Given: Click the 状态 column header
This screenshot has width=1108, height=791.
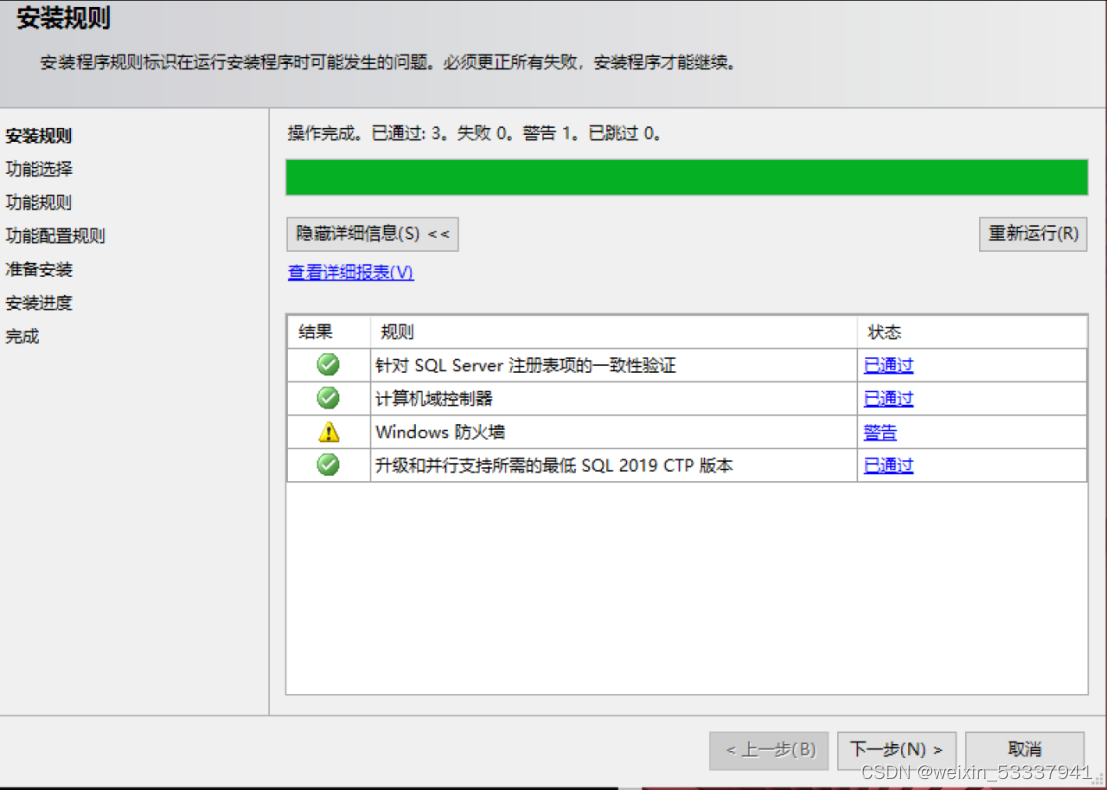Looking at the screenshot, I should coord(972,332).
